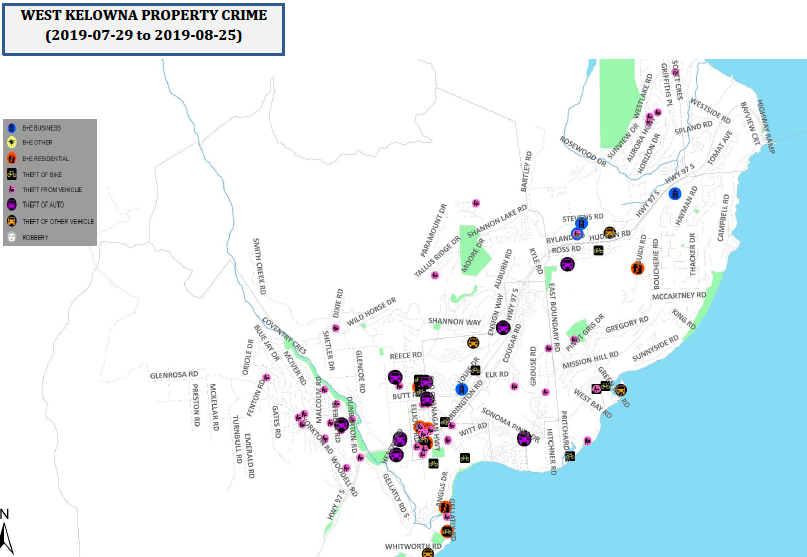Click the West Kelowna Property Crime title box
Image resolution: width=807 pixels, height=557 pixels.
(143, 27)
